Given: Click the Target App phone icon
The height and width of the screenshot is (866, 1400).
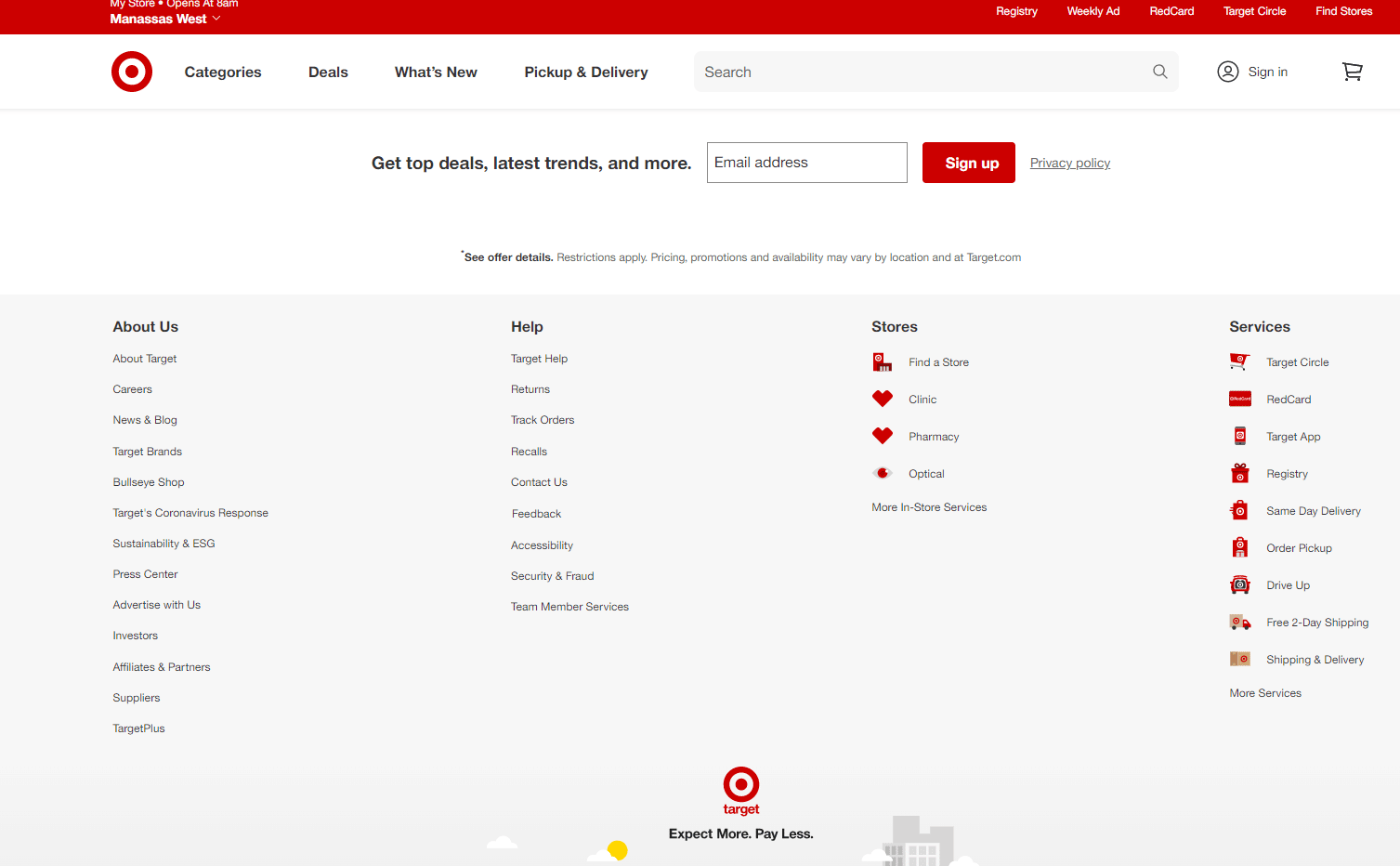Looking at the screenshot, I should pyautogui.click(x=1240, y=436).
